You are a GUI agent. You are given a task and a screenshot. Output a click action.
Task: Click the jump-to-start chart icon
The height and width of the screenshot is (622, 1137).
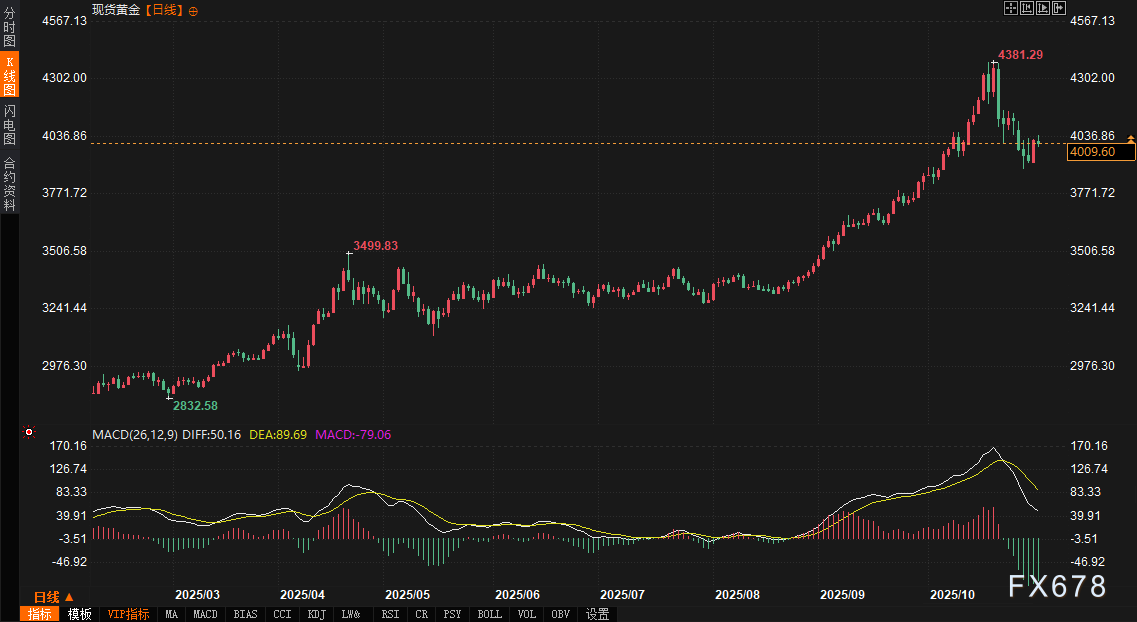coord(1026,8)
